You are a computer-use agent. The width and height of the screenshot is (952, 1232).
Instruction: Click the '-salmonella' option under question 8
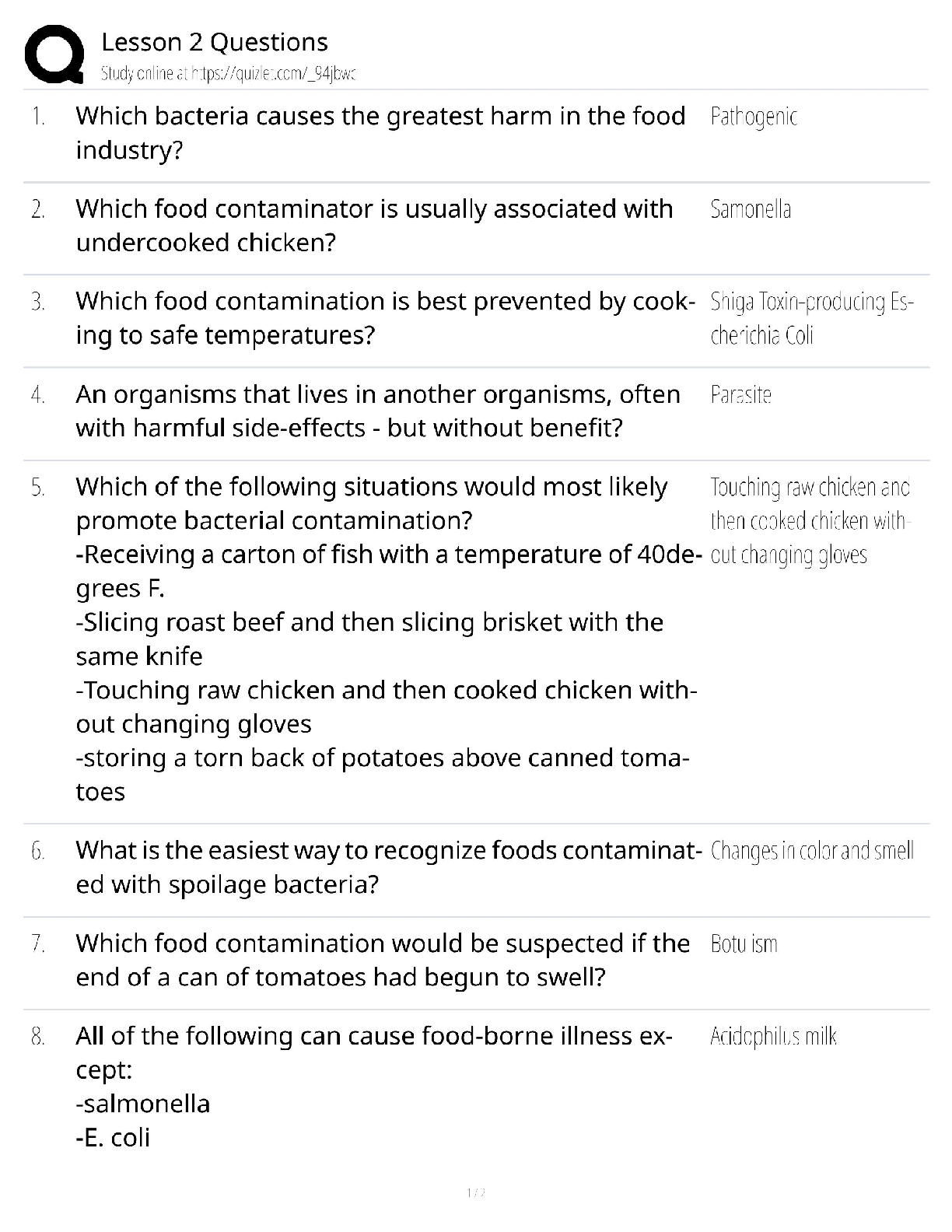point(143,1104)
